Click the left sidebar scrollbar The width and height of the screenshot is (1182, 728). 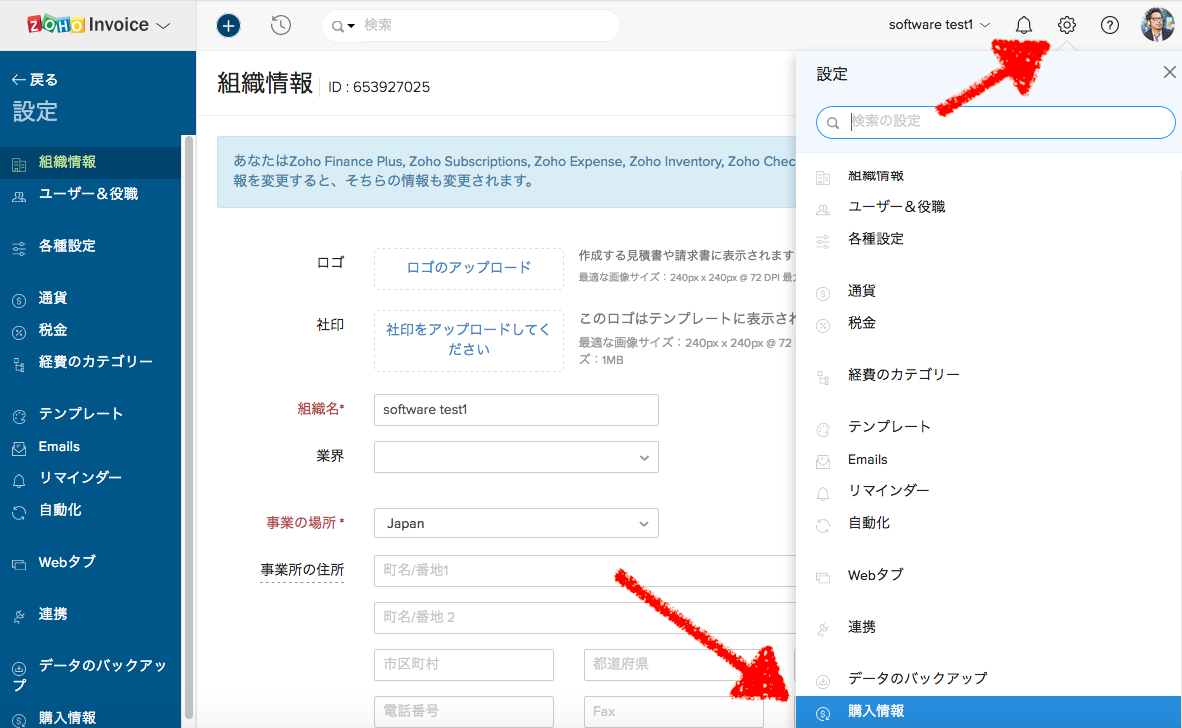[188, 426]
